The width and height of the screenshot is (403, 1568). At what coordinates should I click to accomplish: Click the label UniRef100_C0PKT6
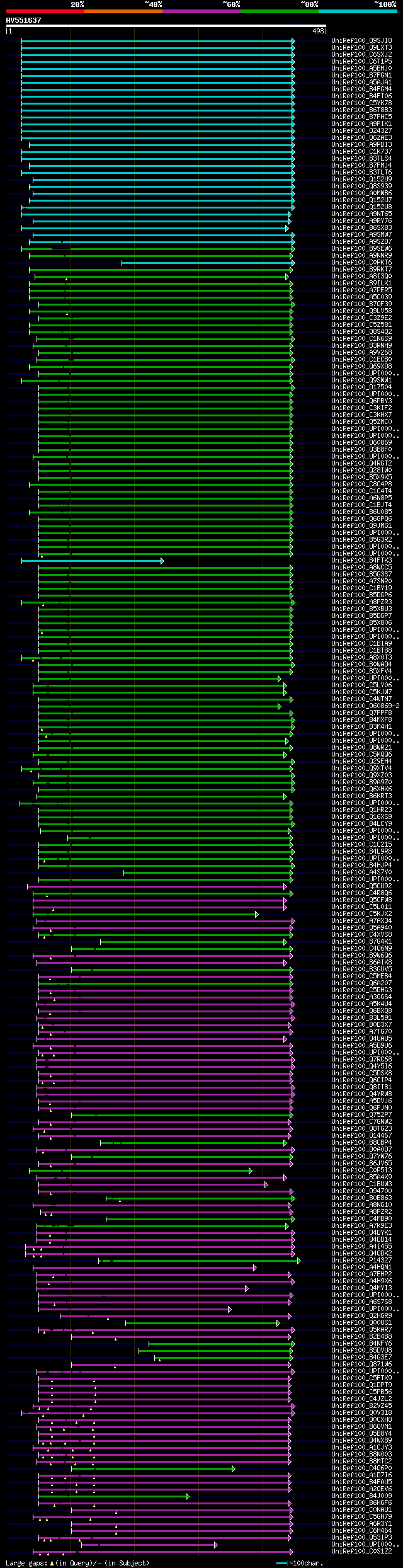pyautogui.click(x=361, y=263)
